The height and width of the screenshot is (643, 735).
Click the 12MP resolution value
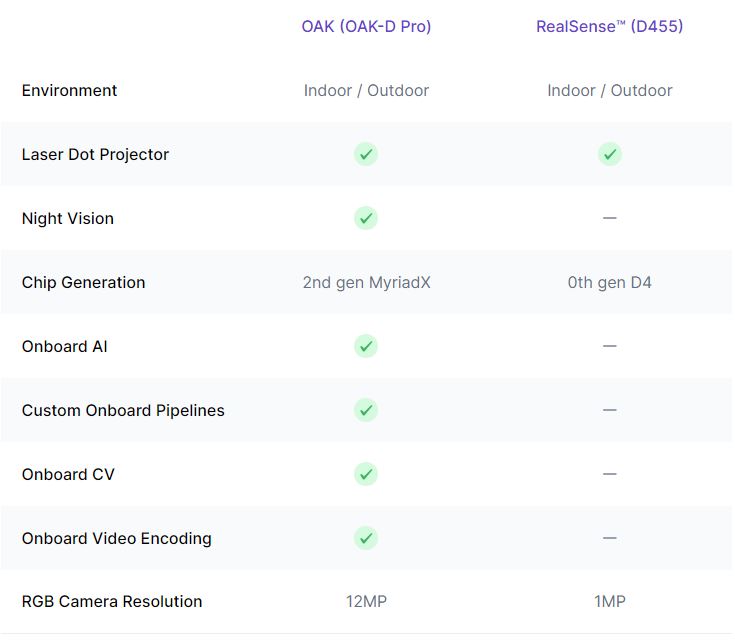coord(366,601)
